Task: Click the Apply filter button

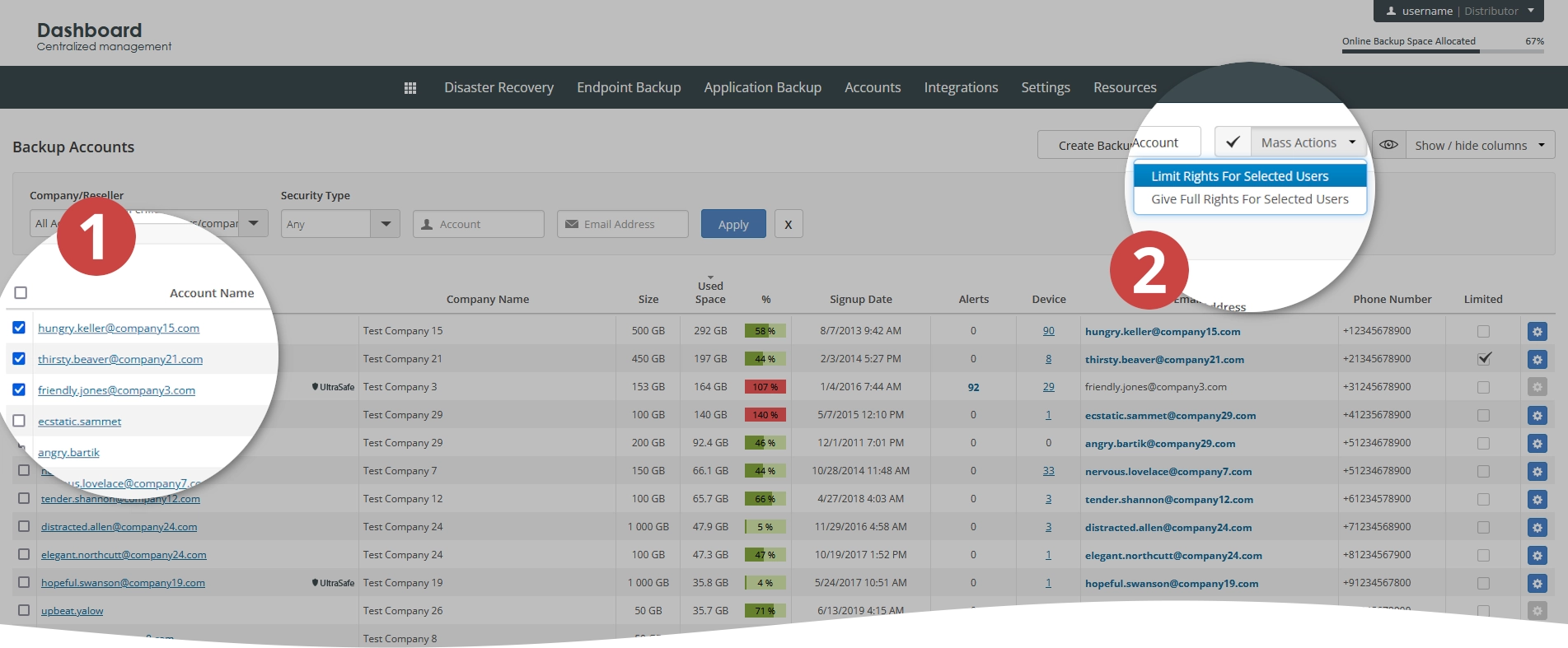Action: pyautogui.click(x=733, y=224)
